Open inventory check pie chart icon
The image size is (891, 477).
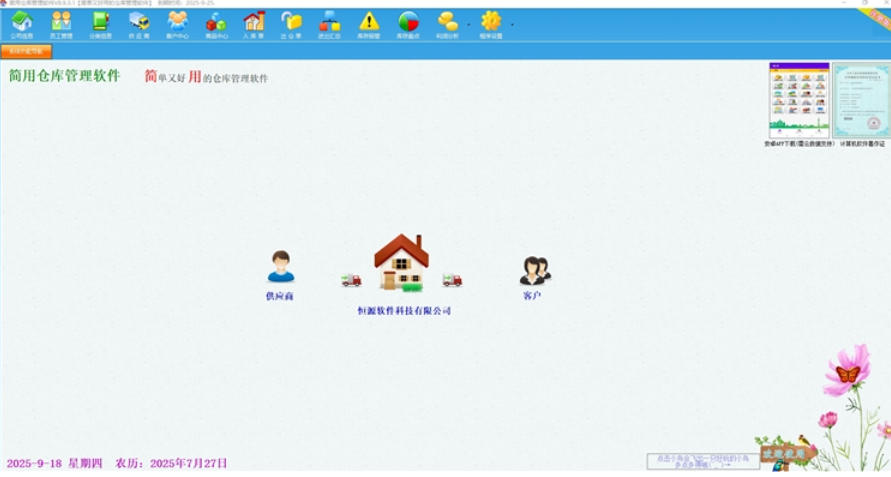(408, 24)
